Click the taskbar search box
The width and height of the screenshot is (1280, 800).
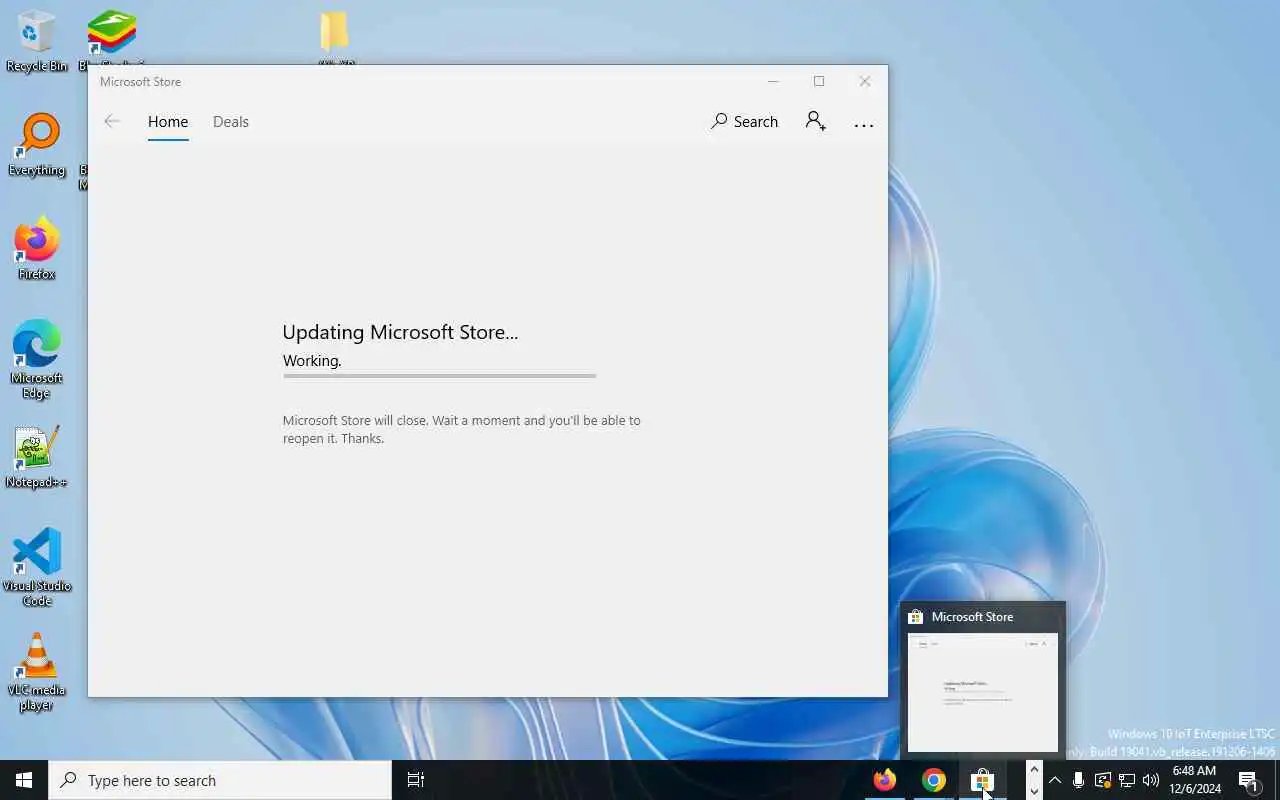[x=220, y=780]
